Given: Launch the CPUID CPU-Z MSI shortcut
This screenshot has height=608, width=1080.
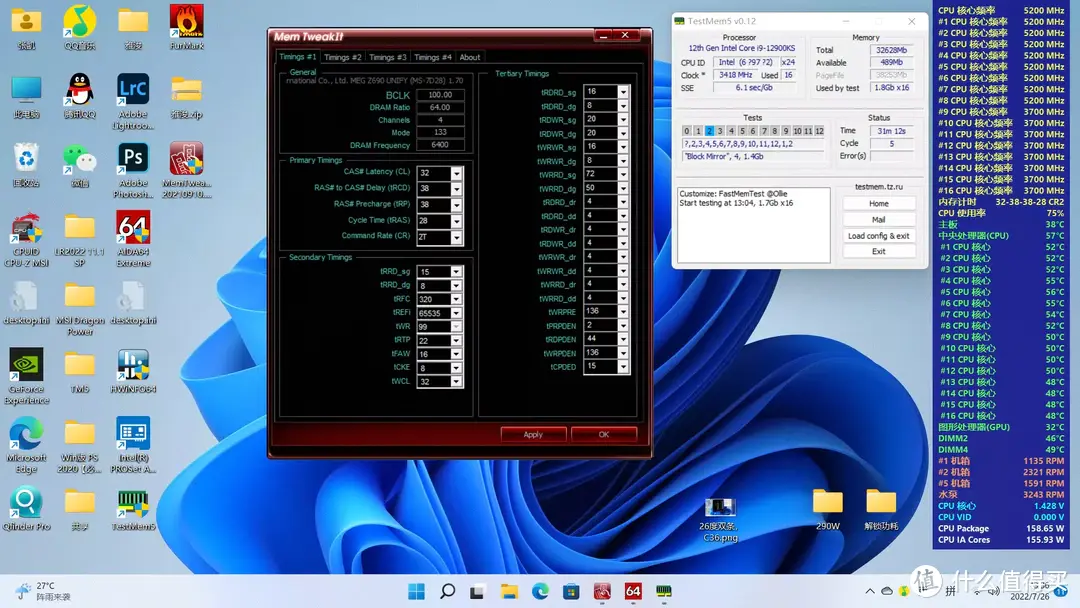Looking at the screenshot, I should [26, 239].
